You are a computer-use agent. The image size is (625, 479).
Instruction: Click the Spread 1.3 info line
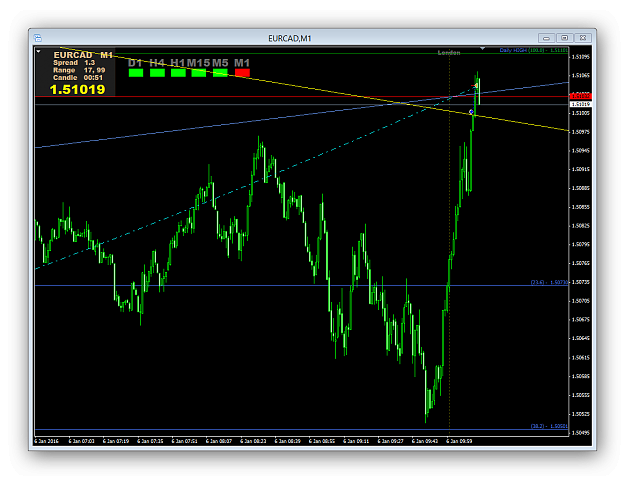click(74, 63)
